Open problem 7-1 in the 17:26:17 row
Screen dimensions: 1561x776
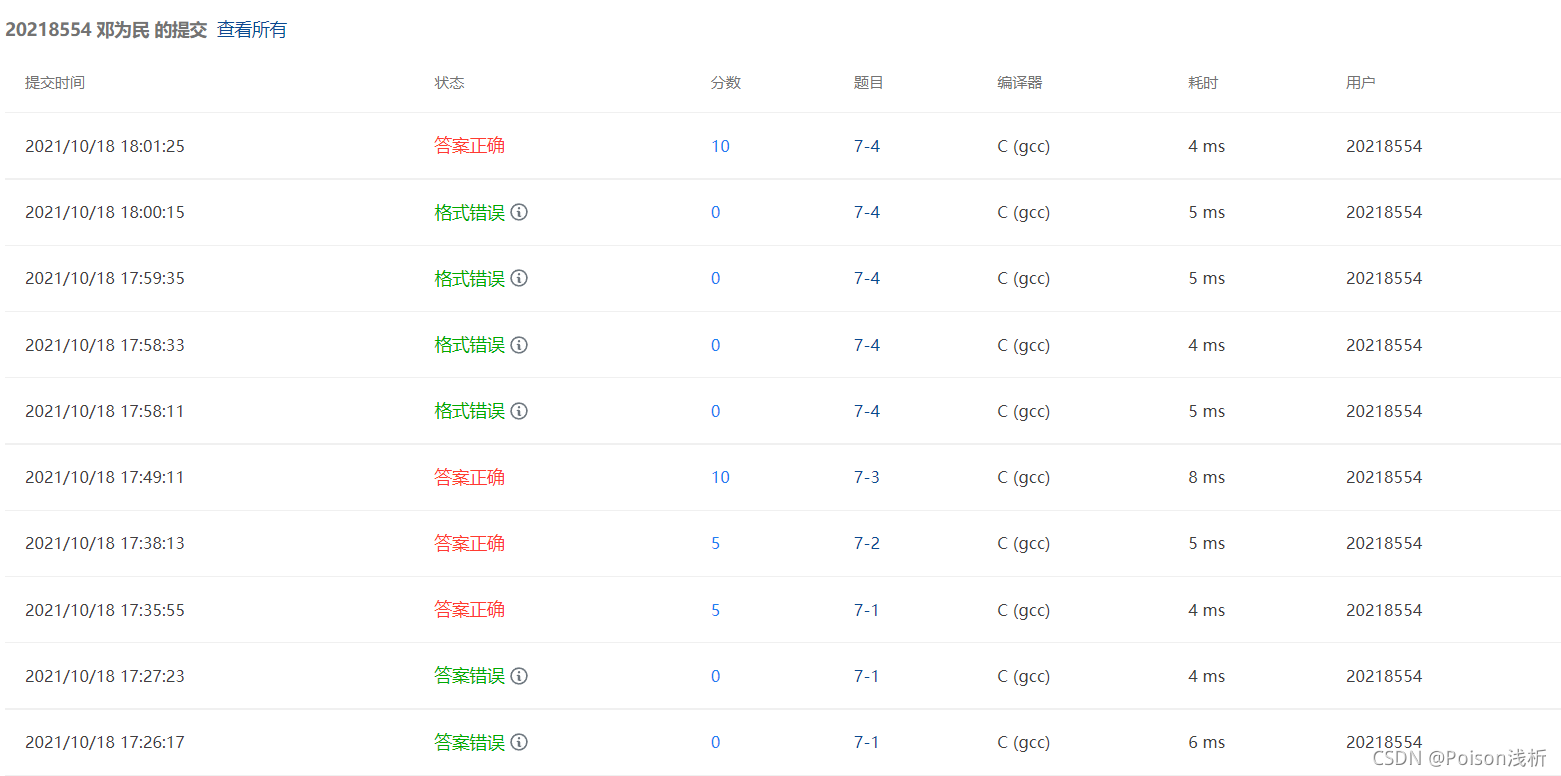click(x=867, y=742)
